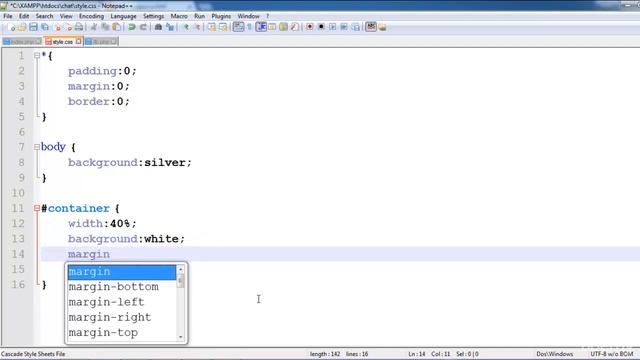Choose 'margin-left' from the autocomplete list
Screen dimensions: 640x360
pos(122,302)
